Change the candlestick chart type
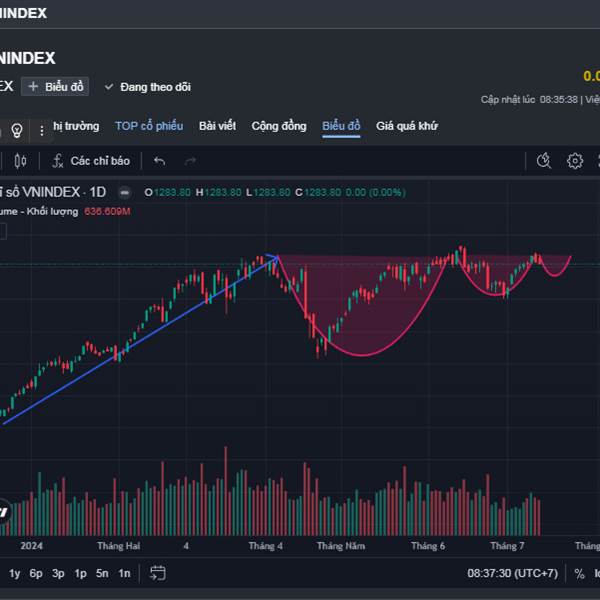 coord(20,161)
